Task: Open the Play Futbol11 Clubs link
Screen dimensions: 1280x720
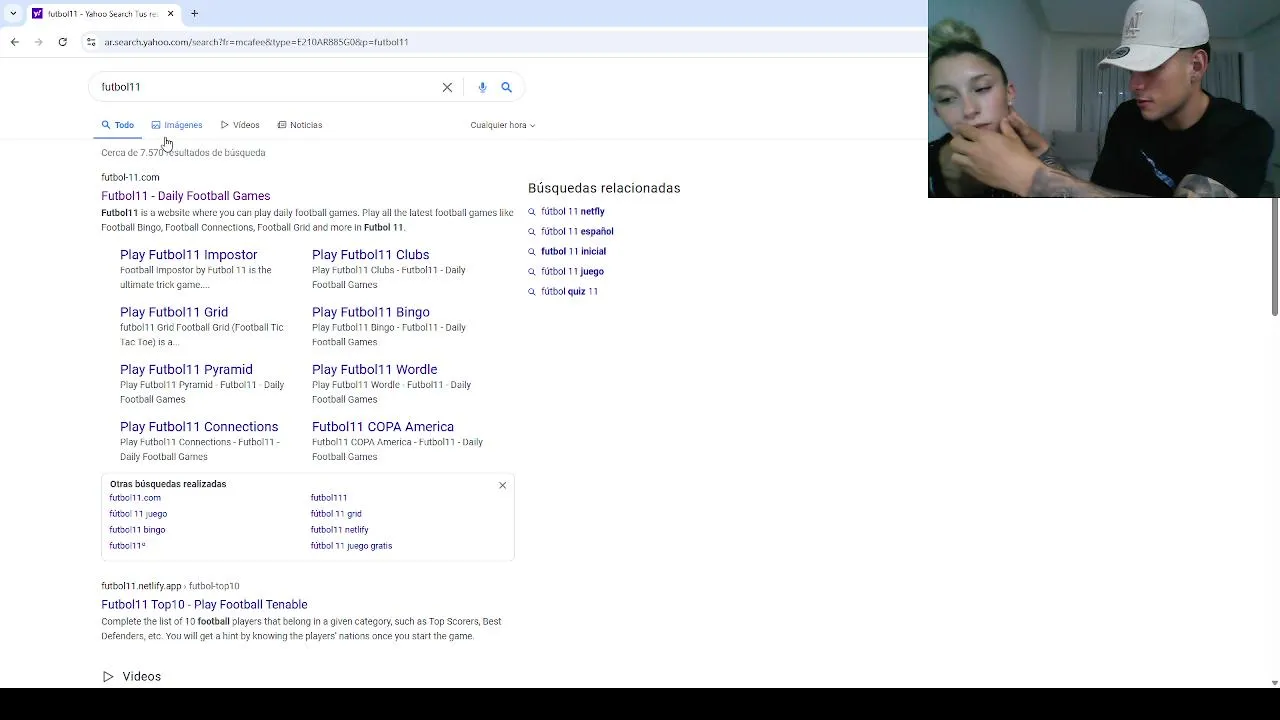Action: click(370, 255)
